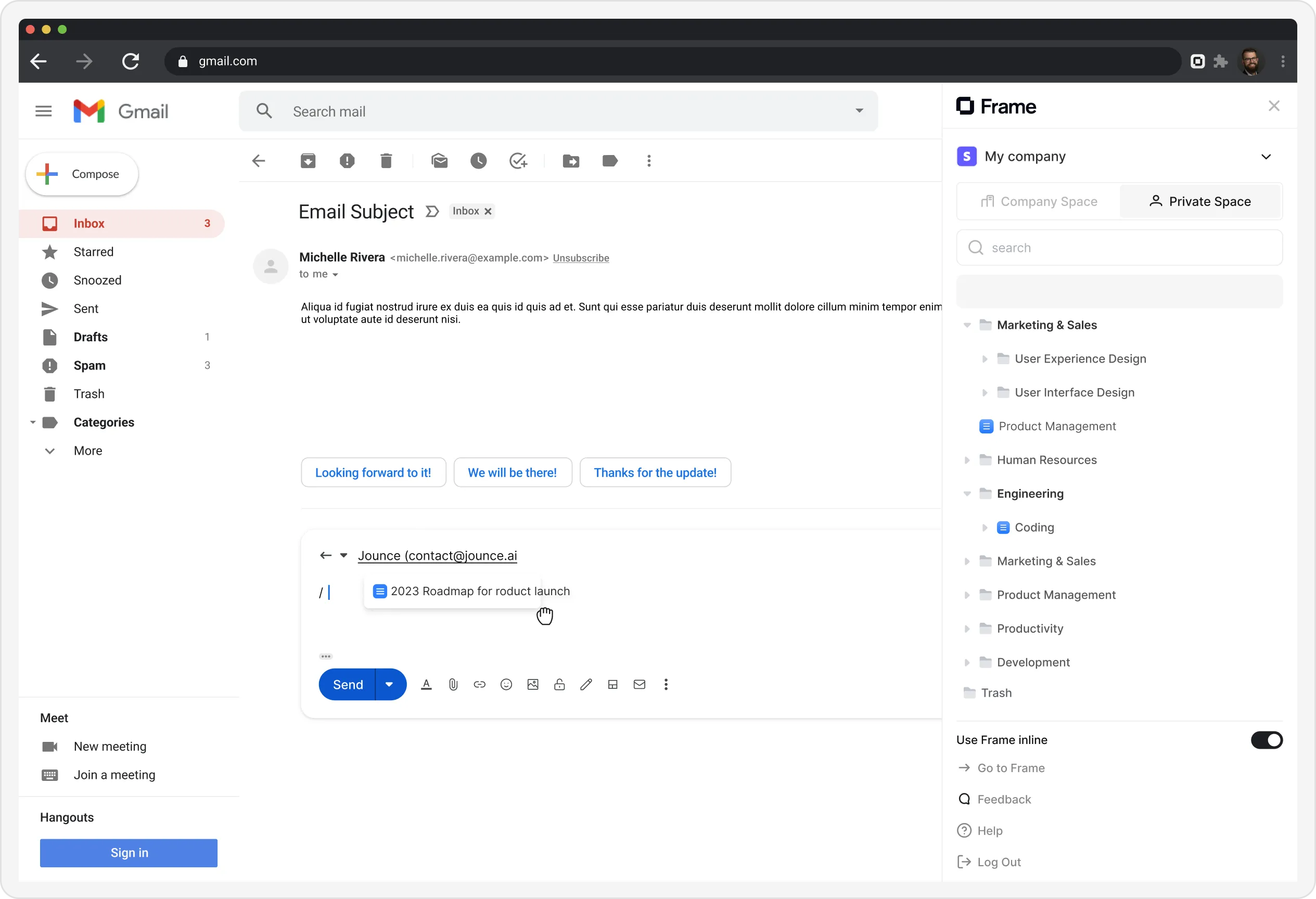Toggle the Use Frame inline switch
Screen dimensions: 1316x899
point(1266,740)
